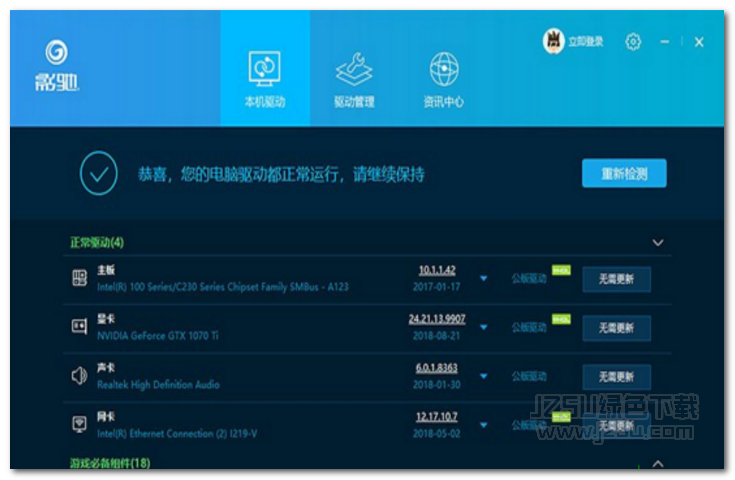Close the driver window

[x=699, y=42]
